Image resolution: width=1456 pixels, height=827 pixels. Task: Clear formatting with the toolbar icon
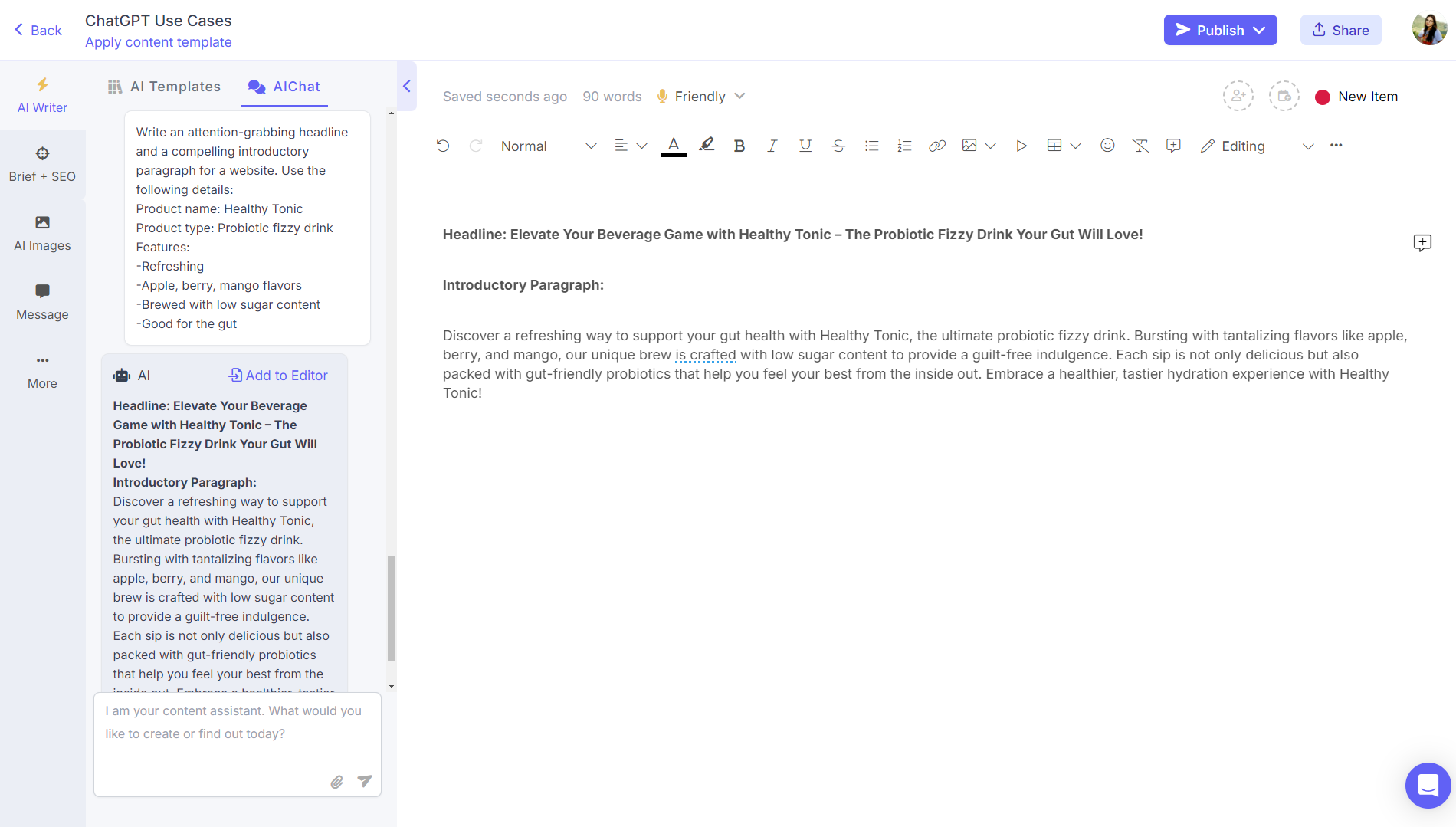pyautogui.click(x=1141, y=145)
